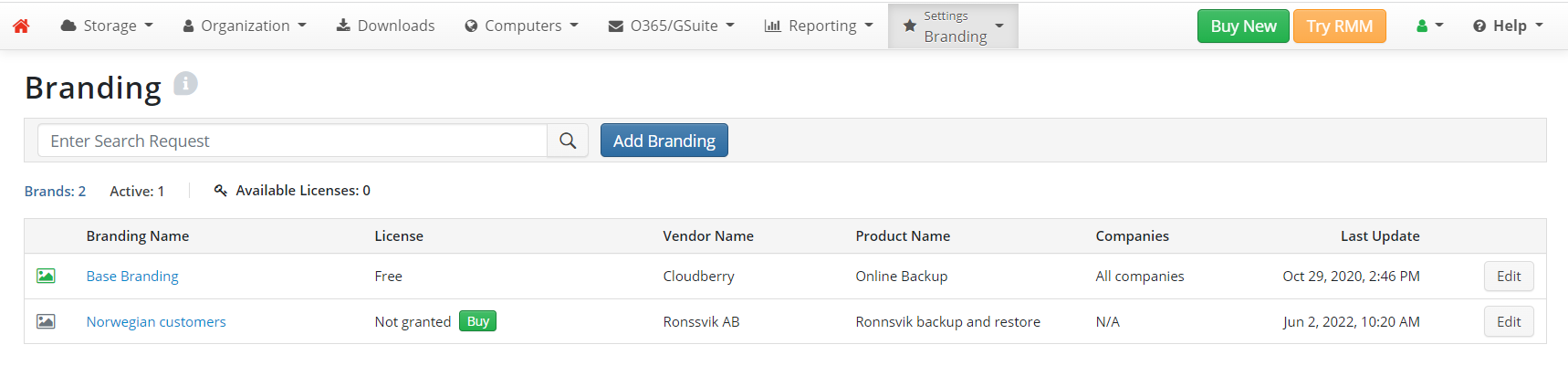Image resolution: width=1568 pixels, height=376 pixels.
Task: Click the search magnifier icon
Action: click(568, 141)
